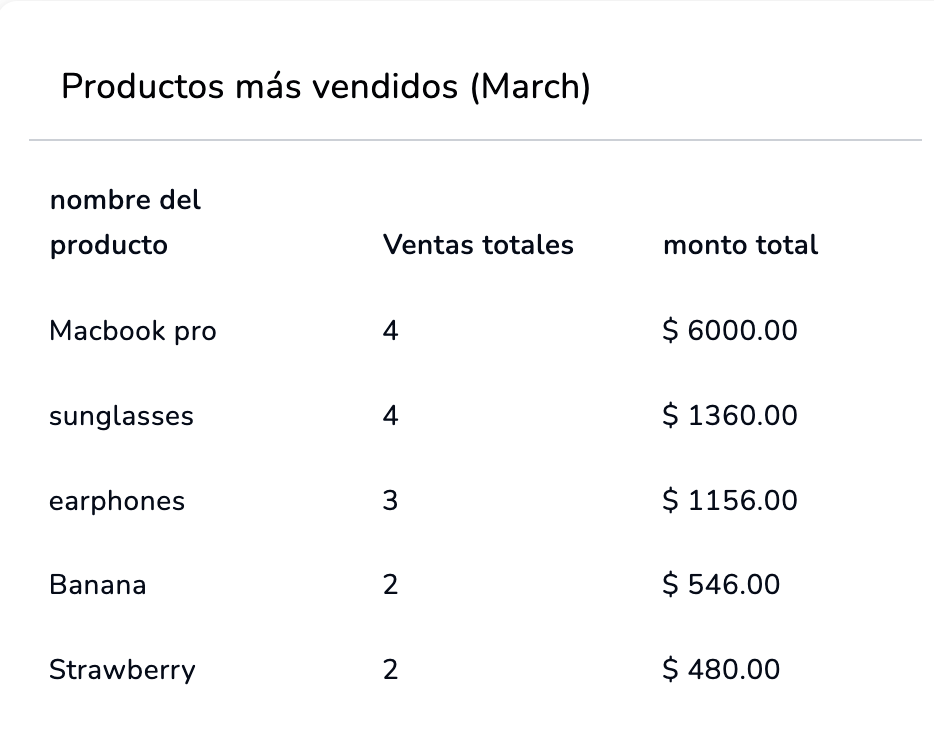
Task: Click the 'sunglasses' product name
Action: [x=121, y=416]
